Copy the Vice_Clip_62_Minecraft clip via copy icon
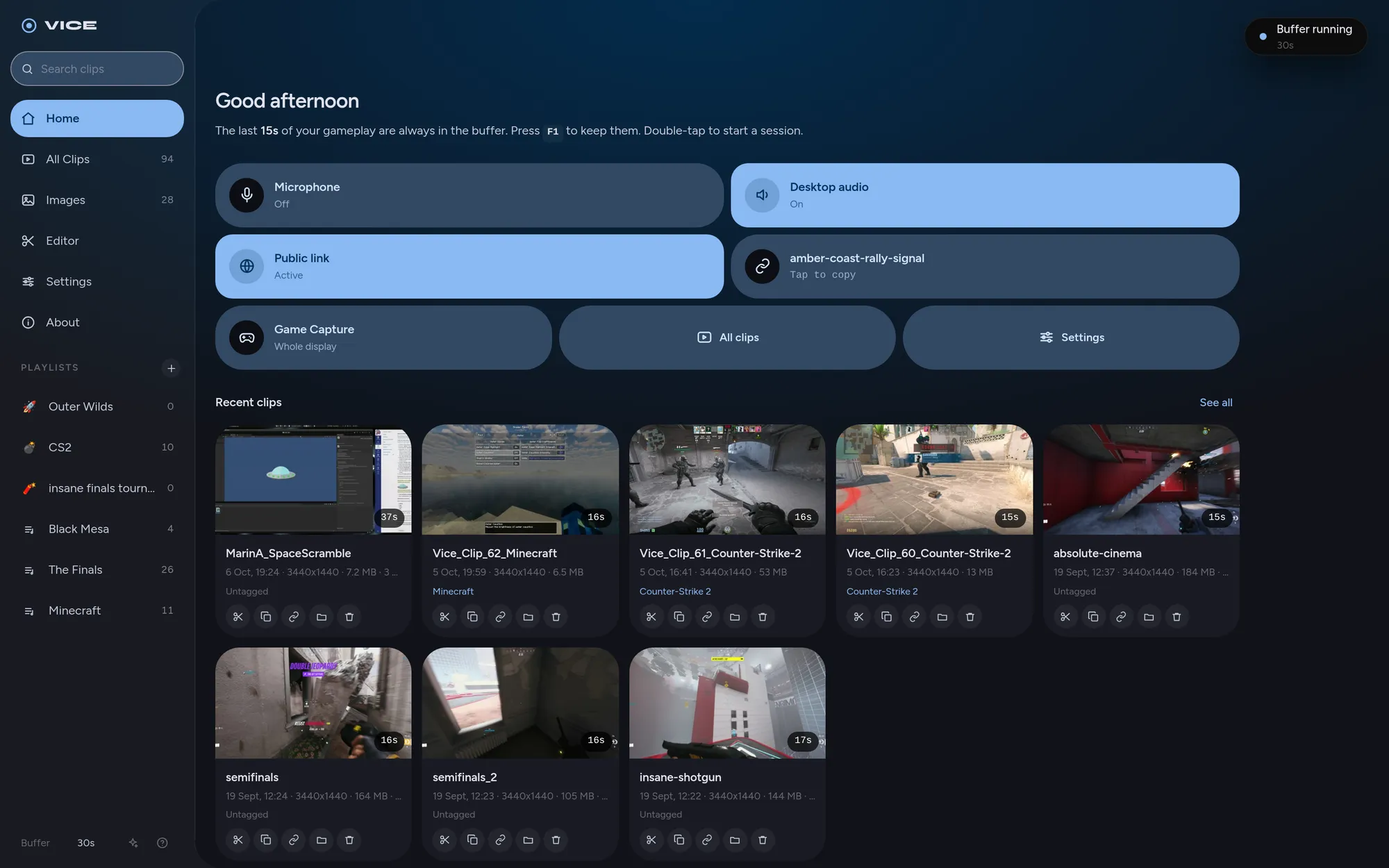1389x868 pixels. coord(472,617)
